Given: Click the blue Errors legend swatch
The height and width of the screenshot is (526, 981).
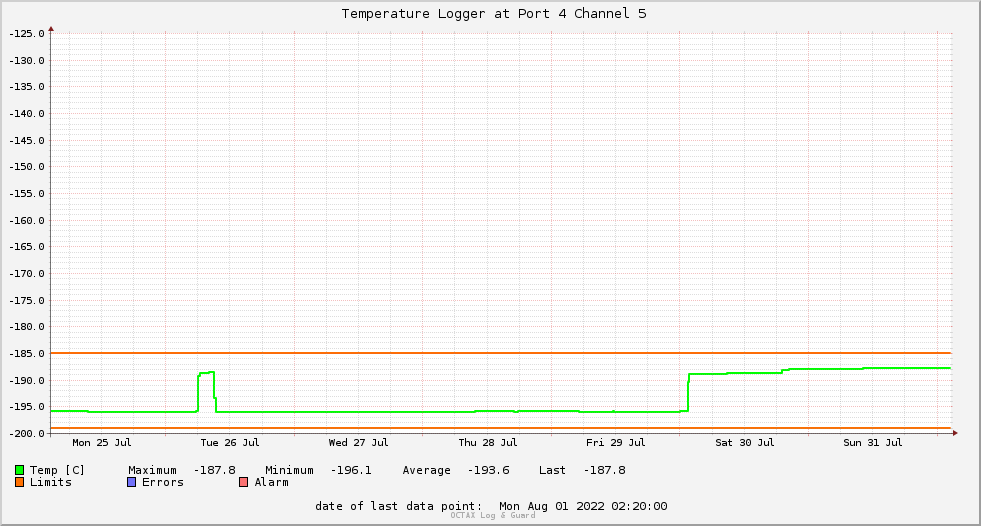Looking at the screenshot, I should (131, 482).
